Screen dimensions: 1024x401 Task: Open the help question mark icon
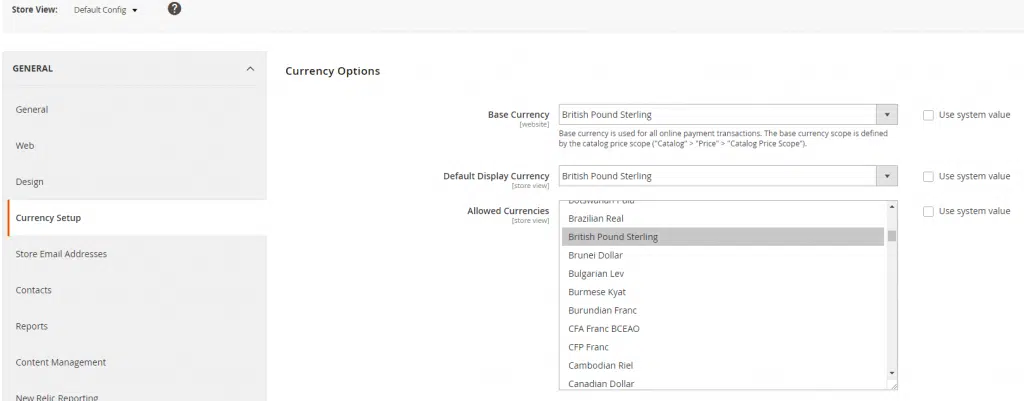coord(174,9)
